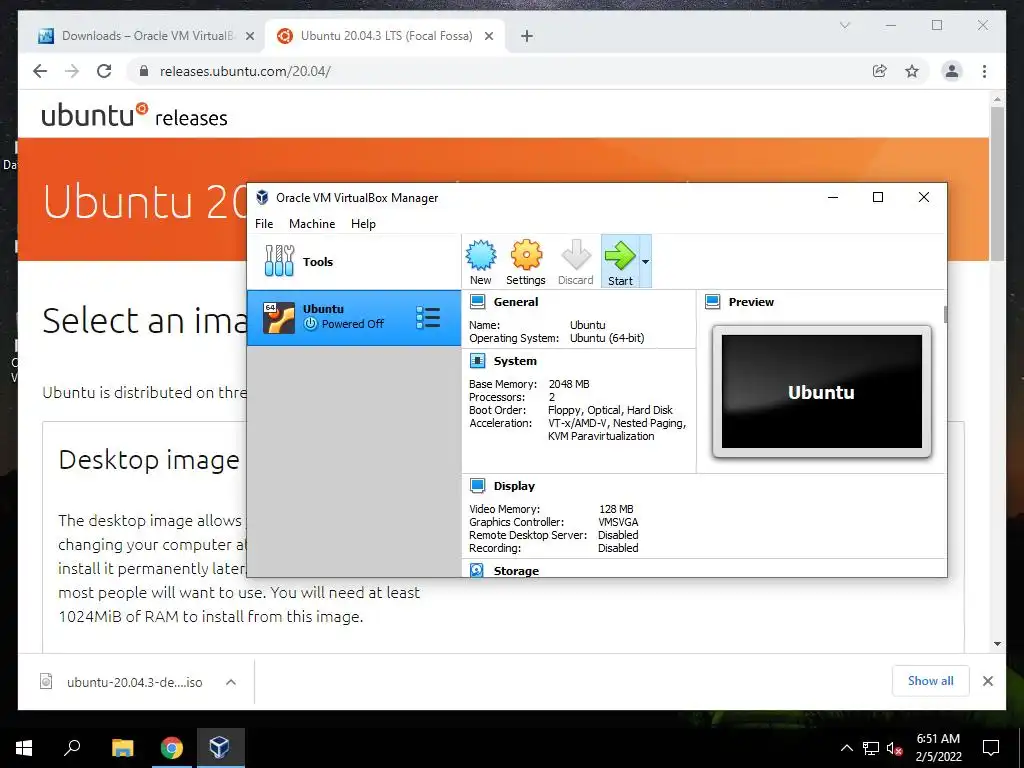Click Show all downloads button
Viewport: 1024px width, 768px height.
click(x=931, y=680)
